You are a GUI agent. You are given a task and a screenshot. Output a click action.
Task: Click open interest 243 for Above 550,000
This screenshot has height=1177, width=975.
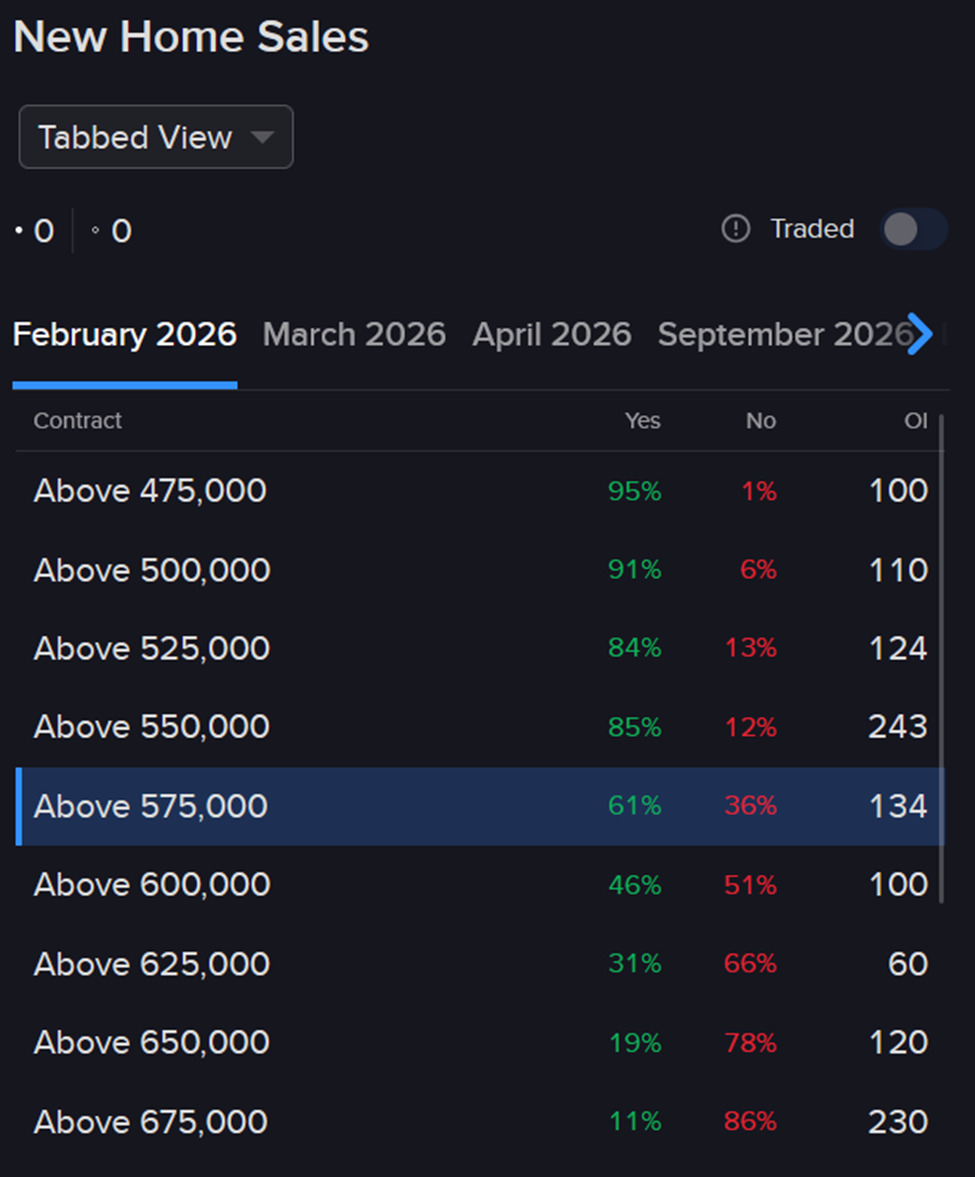(898, 727)
